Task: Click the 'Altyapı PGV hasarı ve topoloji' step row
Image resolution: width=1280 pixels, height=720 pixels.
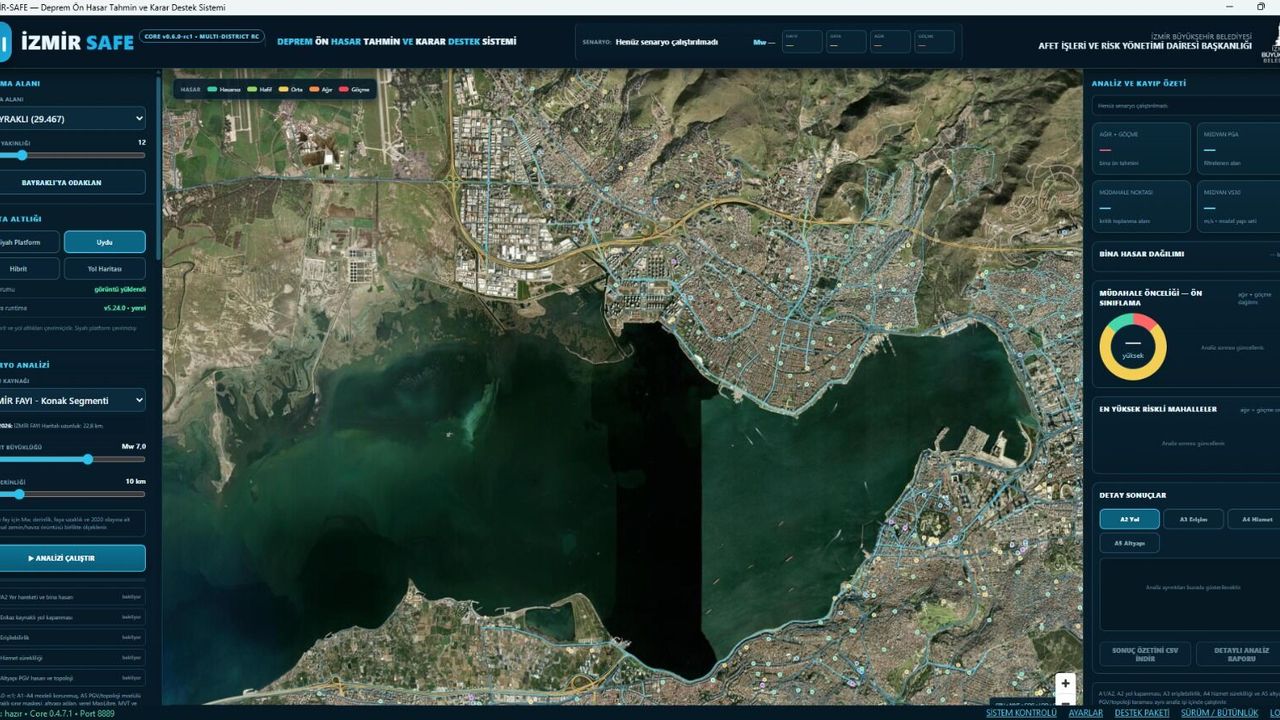Action: [72, 678]
